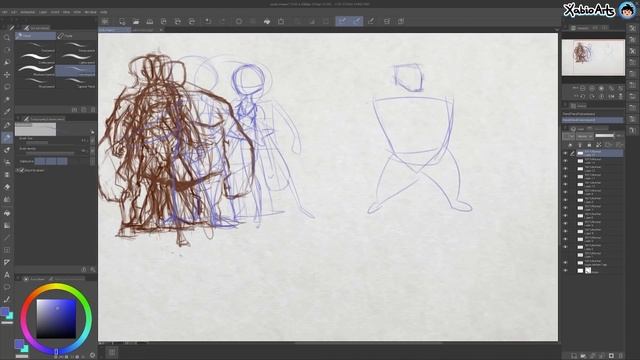Select the transparent color swatch below main colors
The image size is (640, 360).
coord(22,356)
